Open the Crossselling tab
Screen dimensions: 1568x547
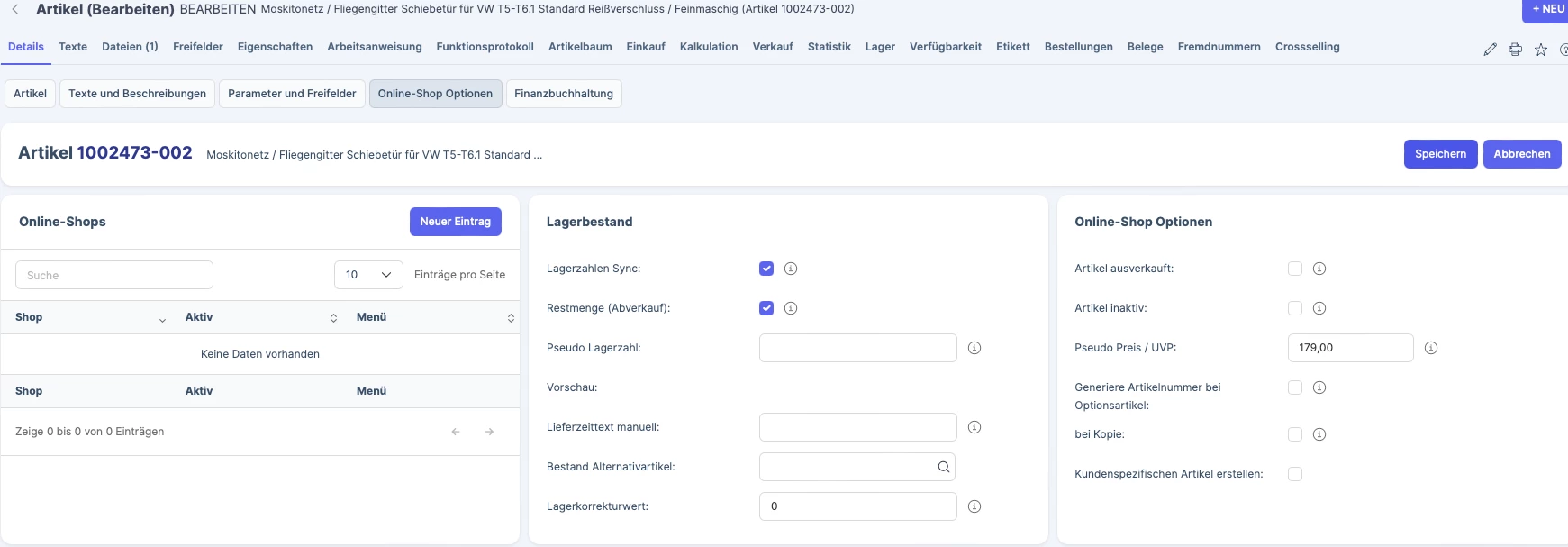[x=1307, y=47]
